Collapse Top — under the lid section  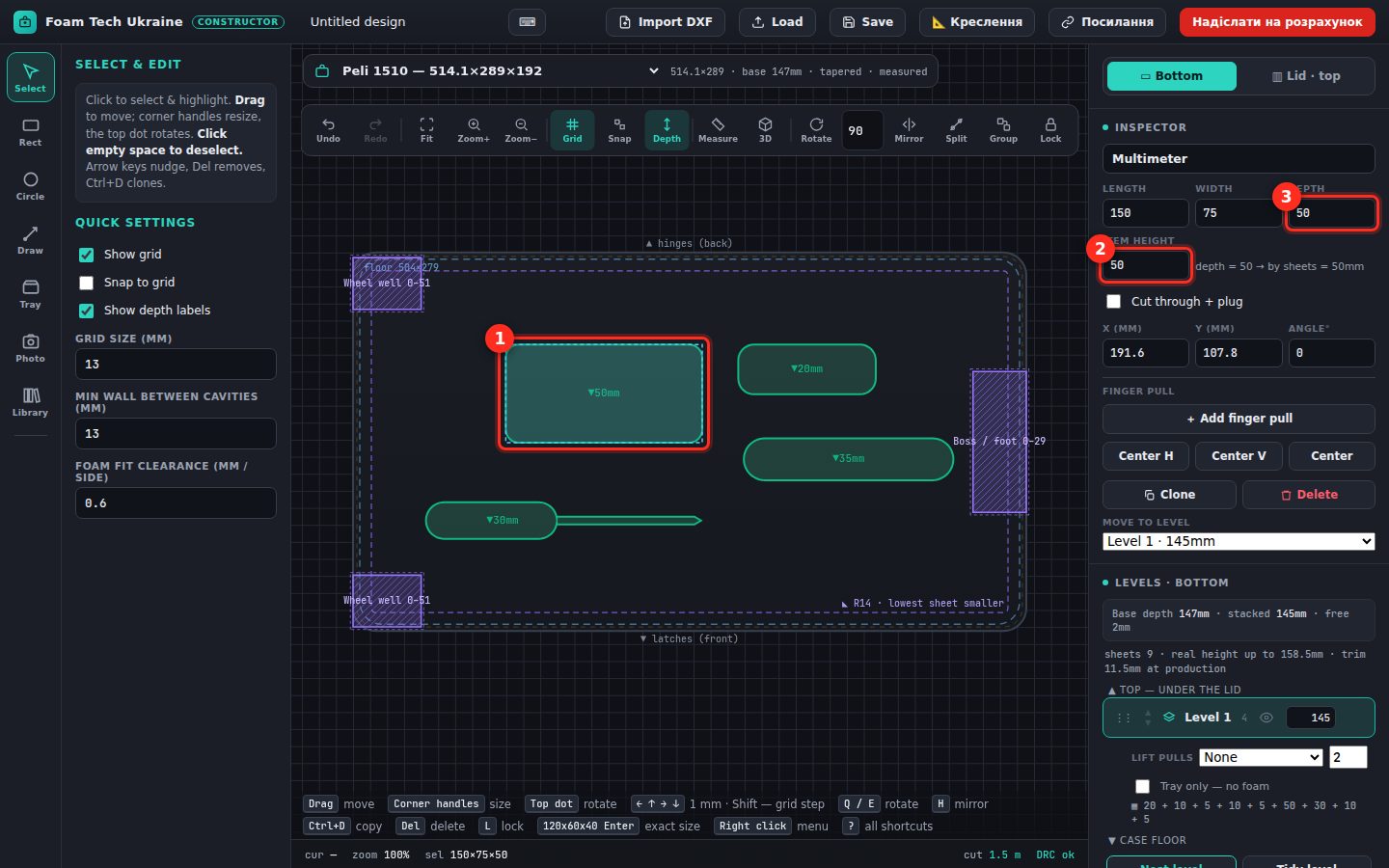tap(1175, 690)
